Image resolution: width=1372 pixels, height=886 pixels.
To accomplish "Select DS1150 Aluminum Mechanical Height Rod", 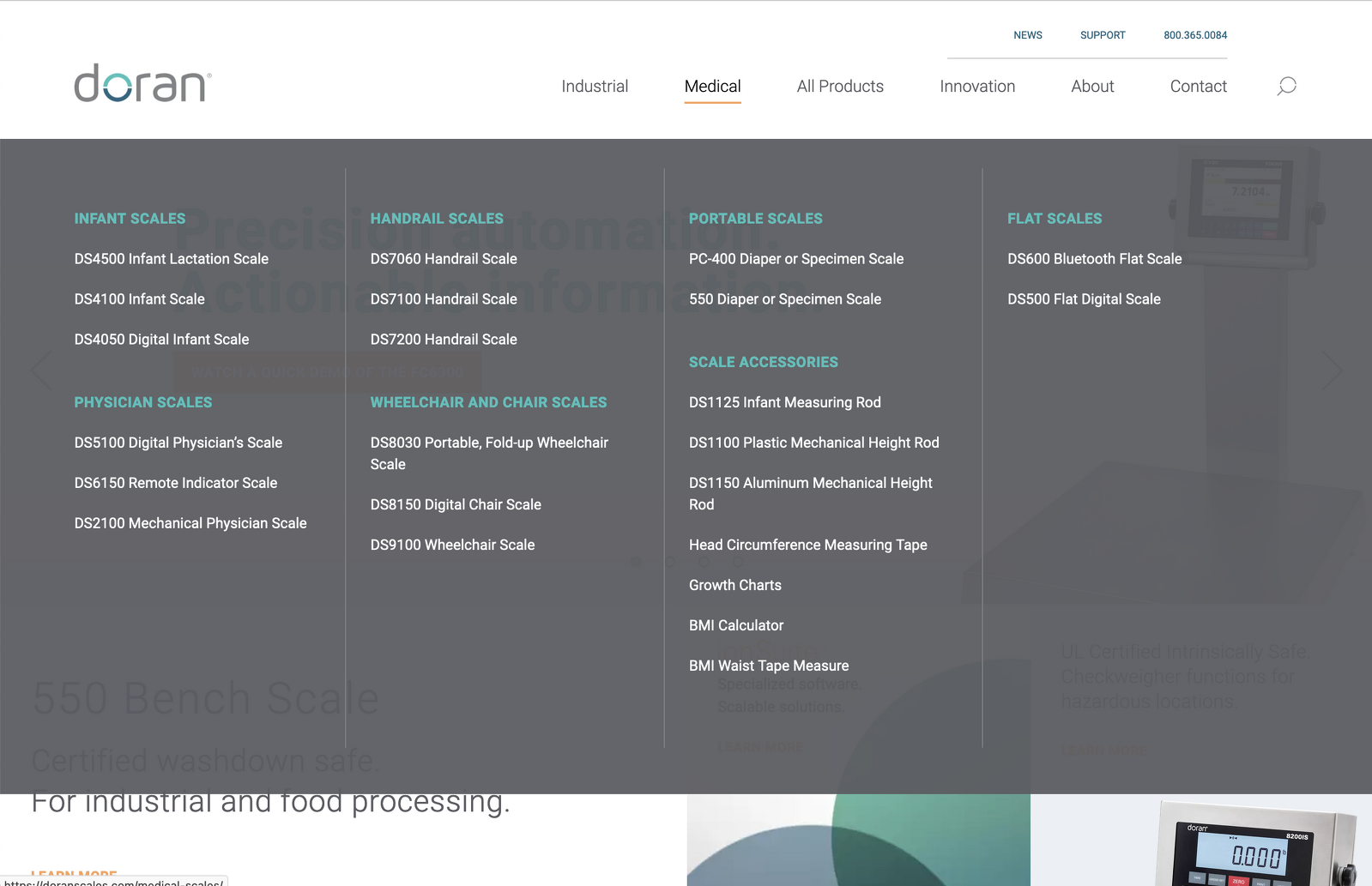I will pyautogui.click(x=811, y=493).
